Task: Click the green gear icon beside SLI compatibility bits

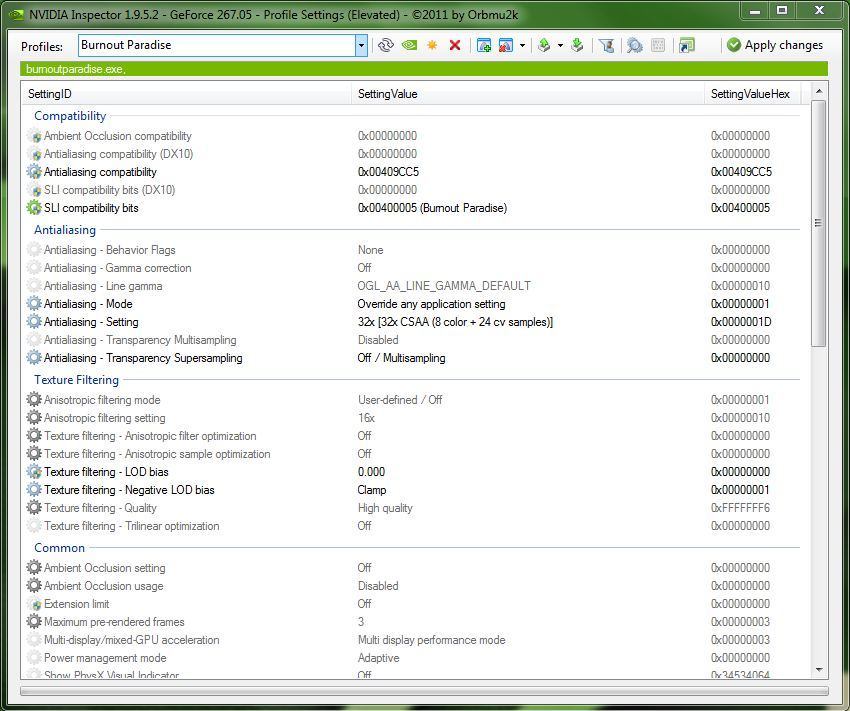Action: coord(34,208)
